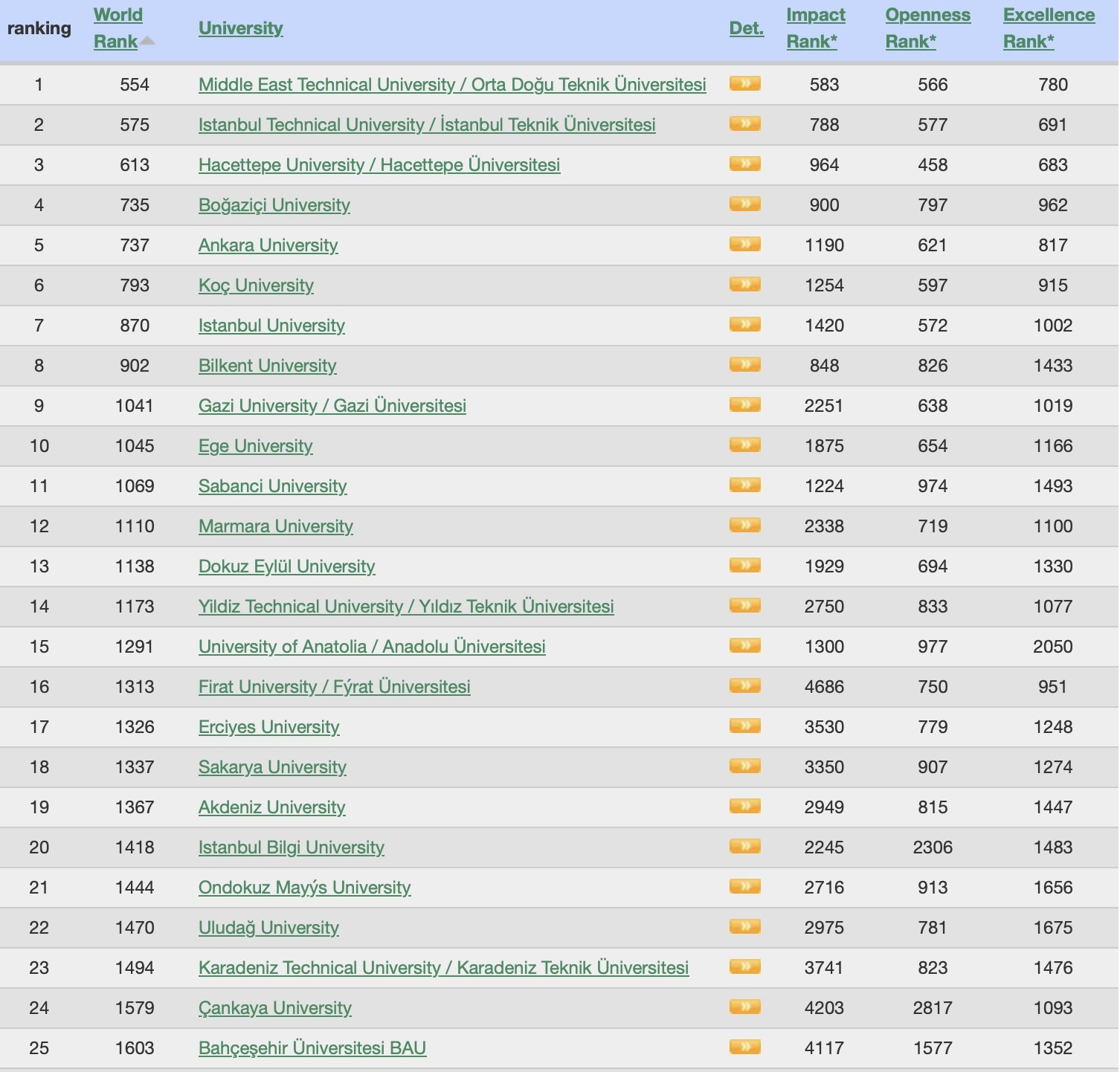Click the World Rank sort arrow indicator
The image size is (1120, 1072).
coord(147,42)
